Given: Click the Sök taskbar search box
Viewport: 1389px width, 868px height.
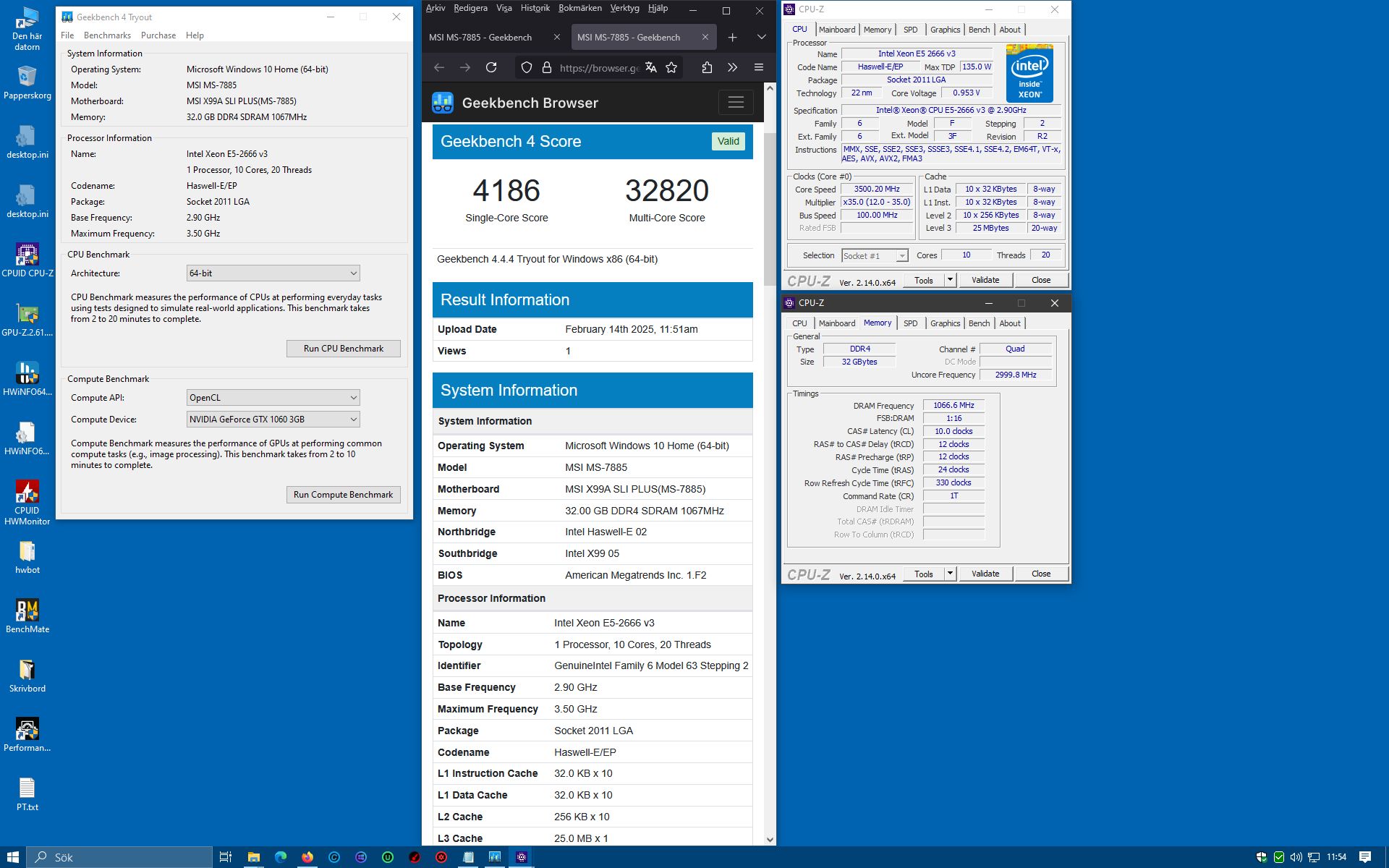Looking at the screenshot, I should 119,857.
